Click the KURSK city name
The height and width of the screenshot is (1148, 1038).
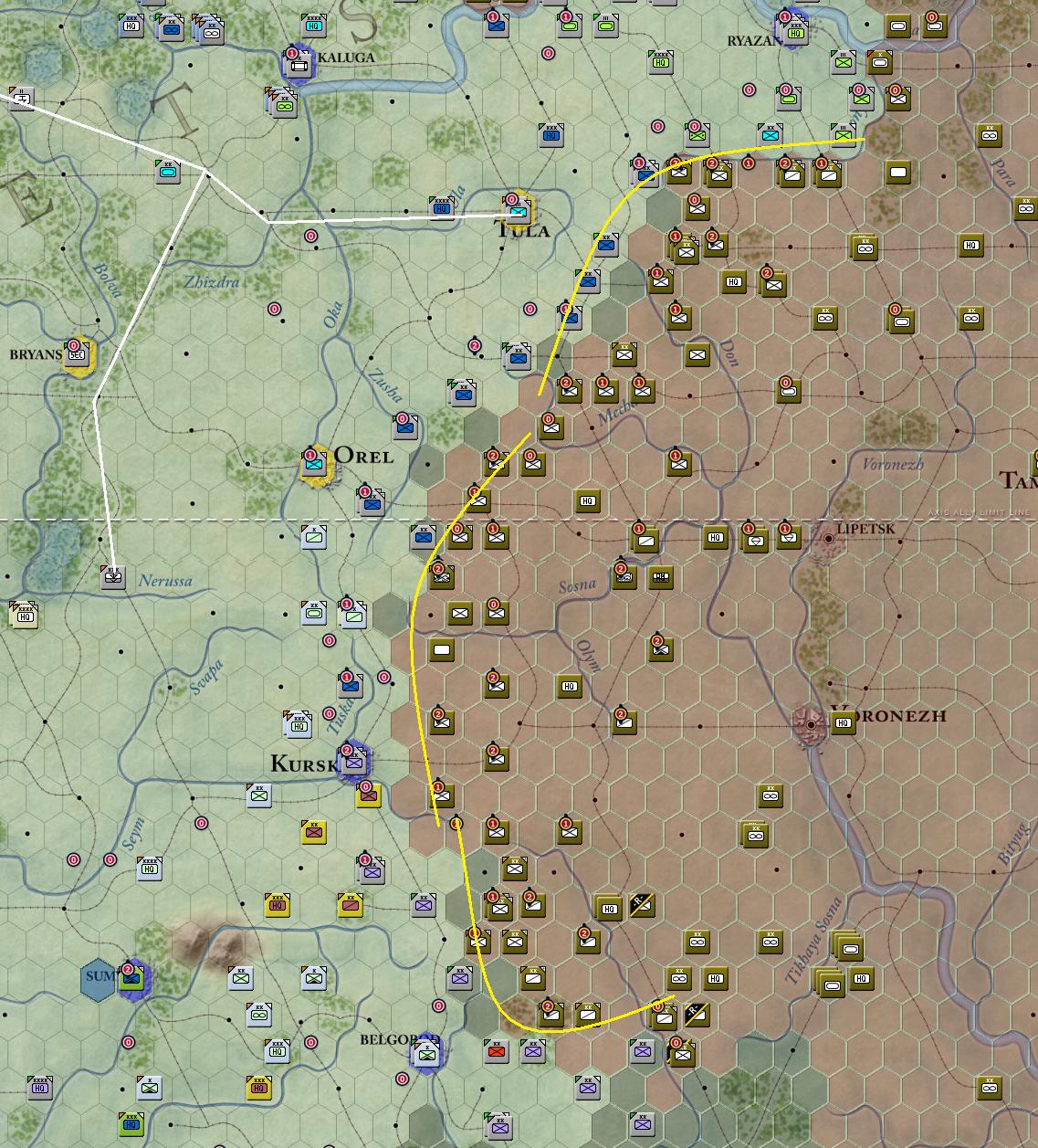pos(303,763)
